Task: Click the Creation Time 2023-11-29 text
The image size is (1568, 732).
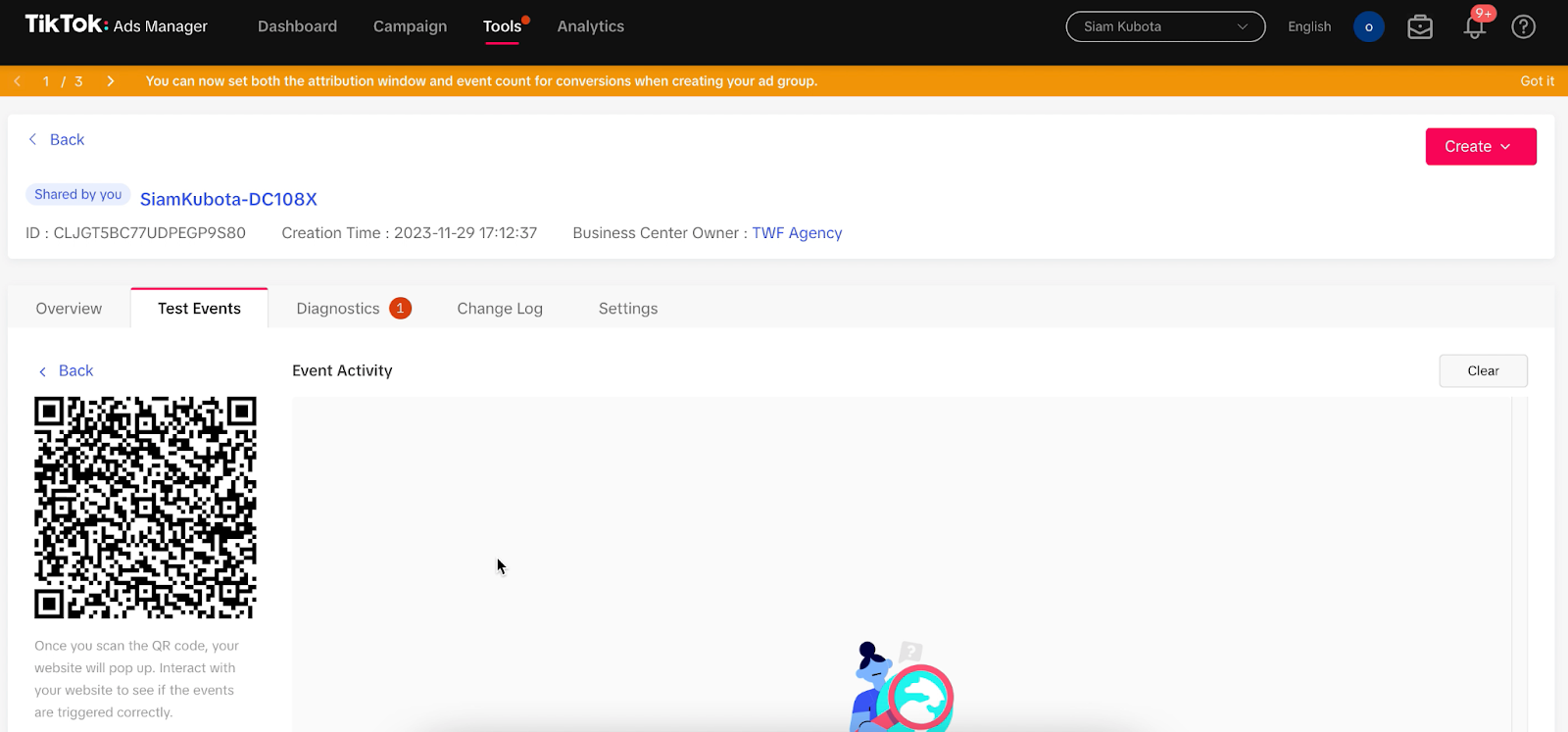Action: [x=410, y=232]
